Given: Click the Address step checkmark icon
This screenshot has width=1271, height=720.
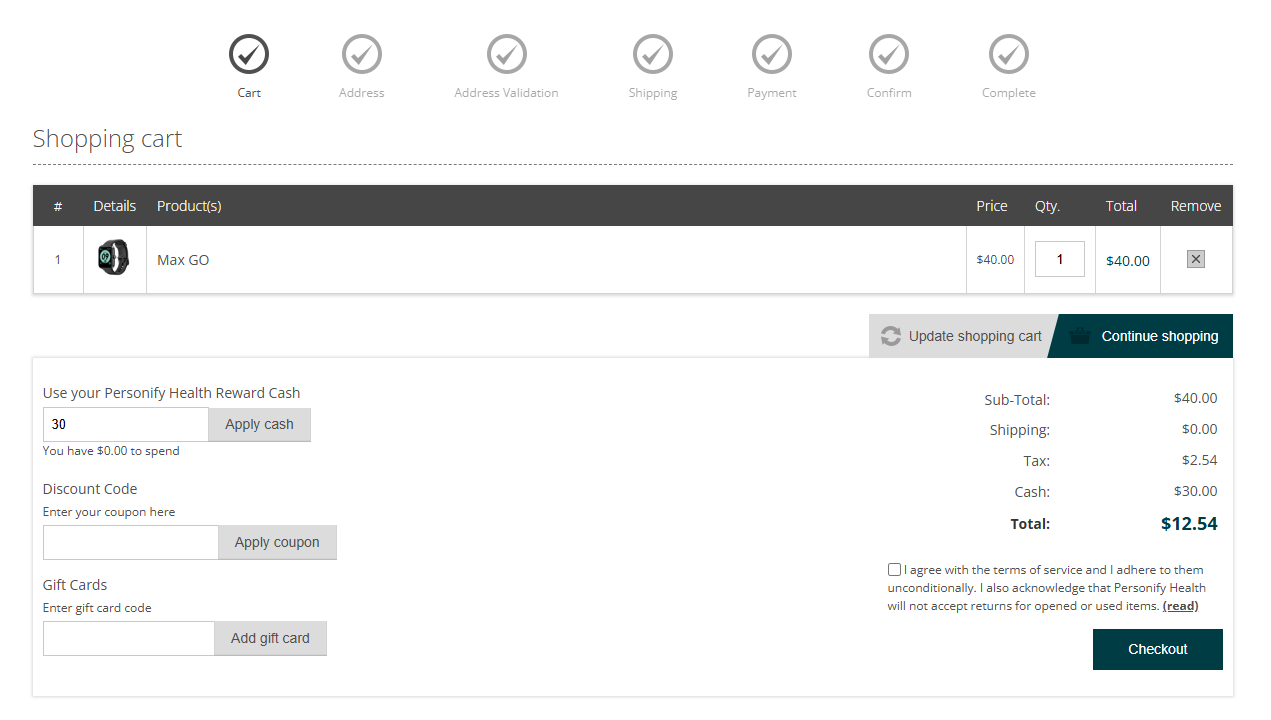Looking at the screenshot, I should [x=362, y=54].
